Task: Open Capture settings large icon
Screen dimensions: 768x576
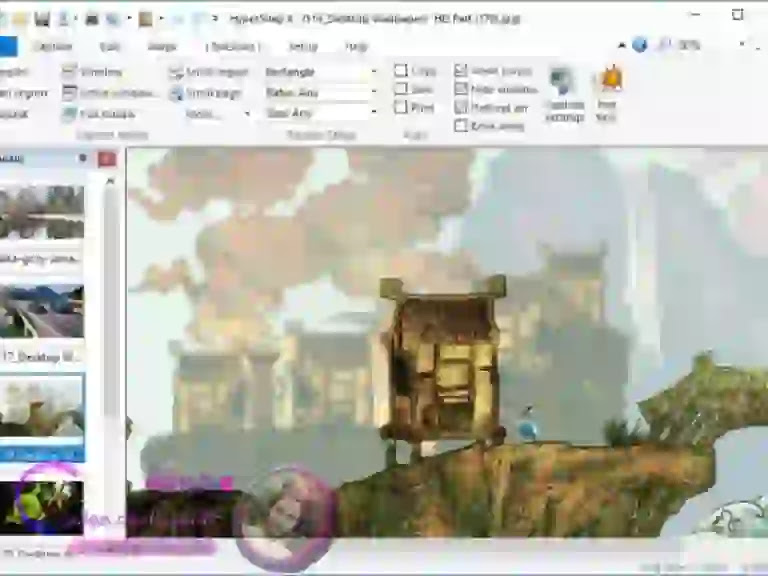Action: pos(564,94)
